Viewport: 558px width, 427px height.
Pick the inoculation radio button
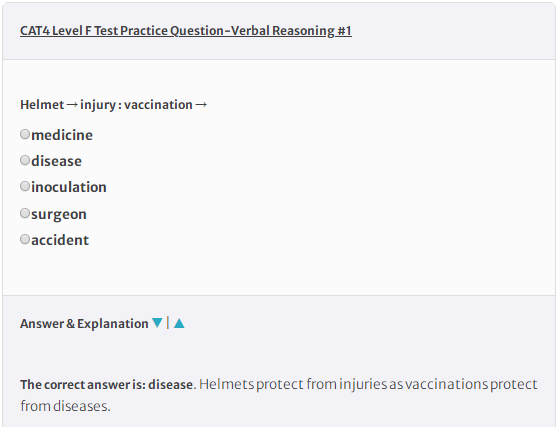point(25,186)
